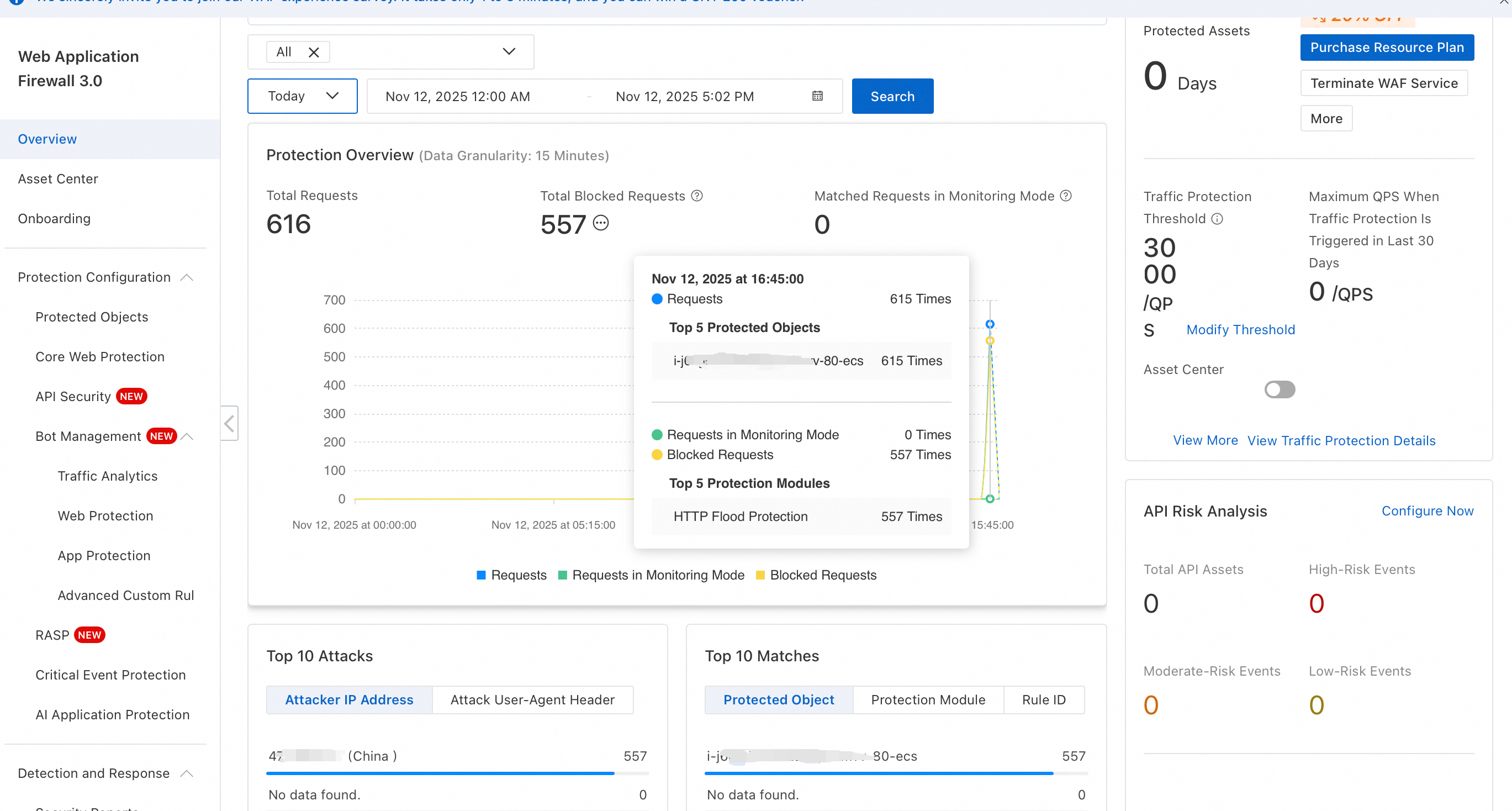1512x811 pixels.
Task: Click help icon beside Total Blocked Requests
Action: (x=697, y=196)
